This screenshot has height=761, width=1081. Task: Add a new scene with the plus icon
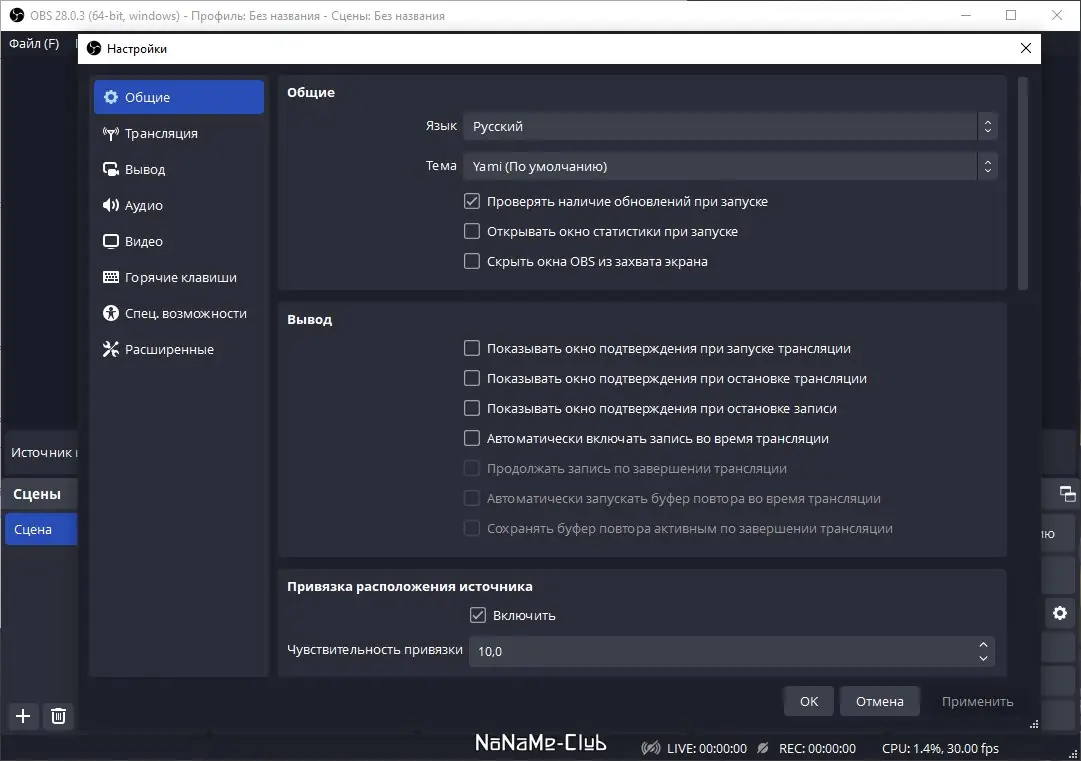(23, 716)
